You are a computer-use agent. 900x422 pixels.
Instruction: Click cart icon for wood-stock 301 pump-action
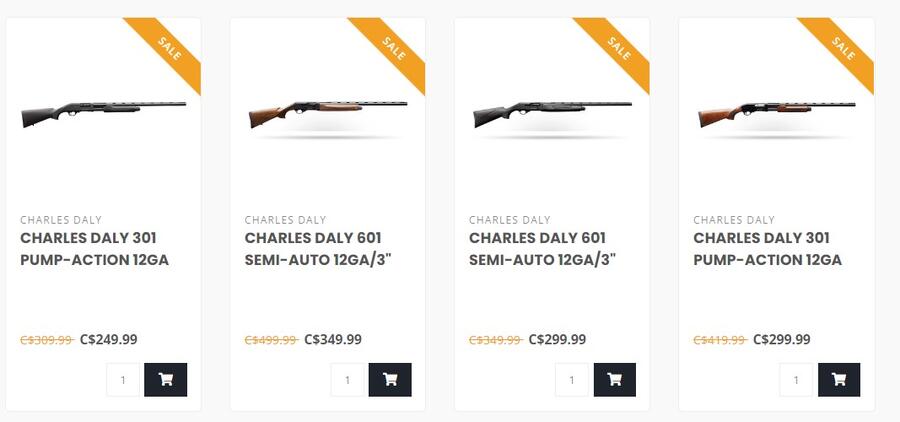click(x=839, y=380)
